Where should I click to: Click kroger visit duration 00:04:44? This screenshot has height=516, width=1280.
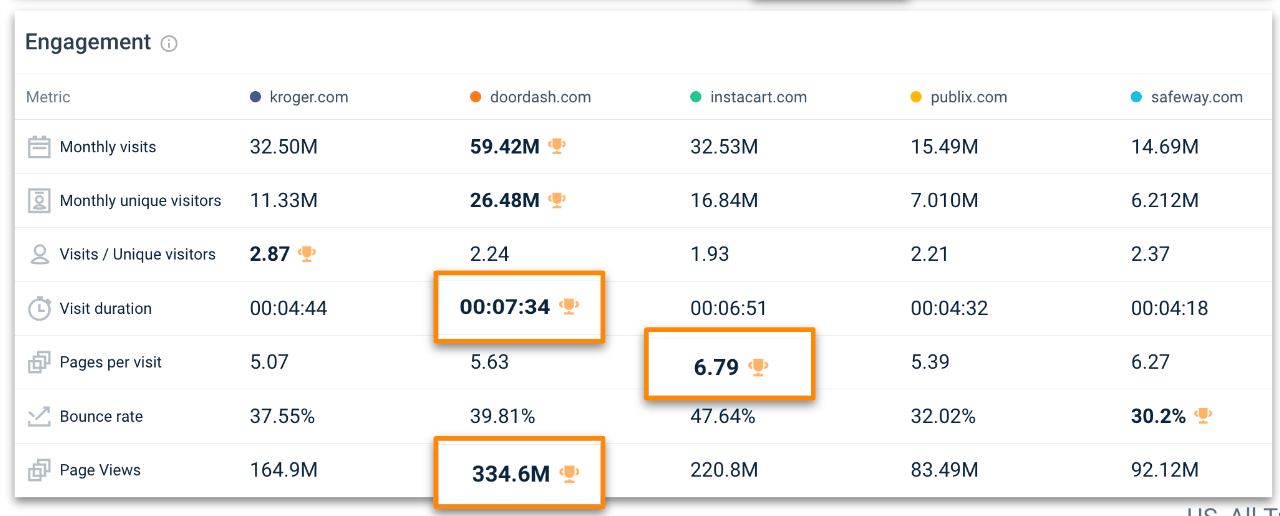(x=289, y=309)
